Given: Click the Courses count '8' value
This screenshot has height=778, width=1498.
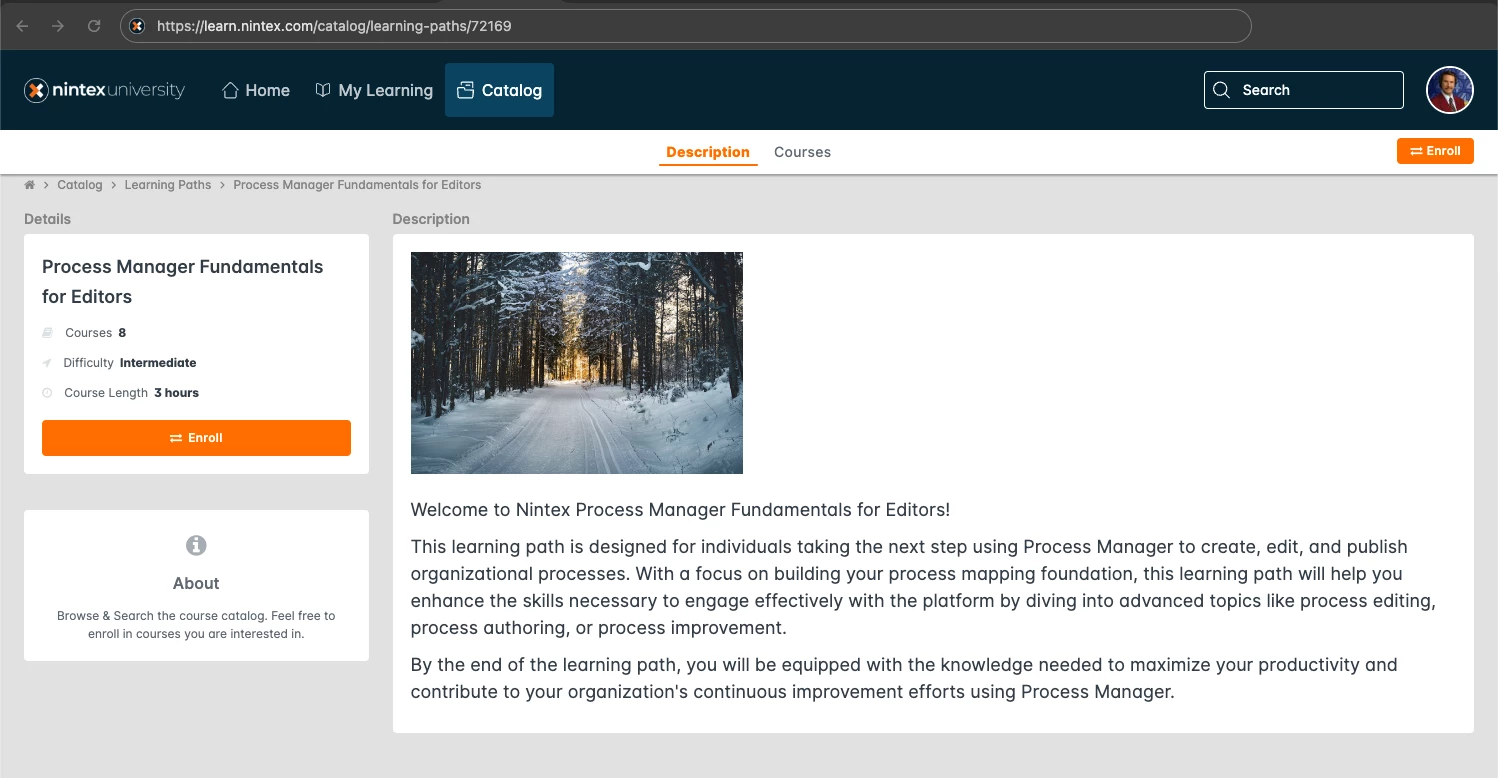Looking at the screenshot, I should pos(122,333).
